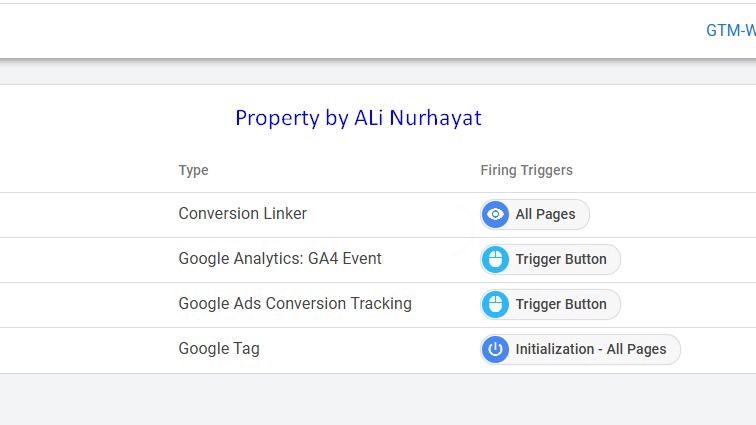Click the empty gray area below the table
This screenshot has height=425, width=756.
(378, 400)
